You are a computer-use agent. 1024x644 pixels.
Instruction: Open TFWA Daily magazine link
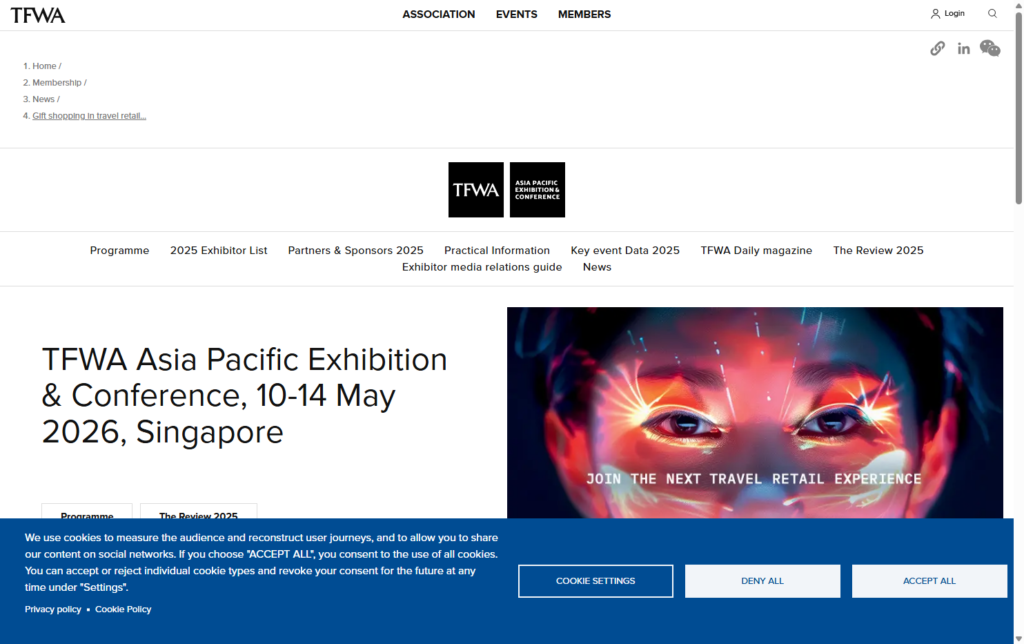(756, 250)
